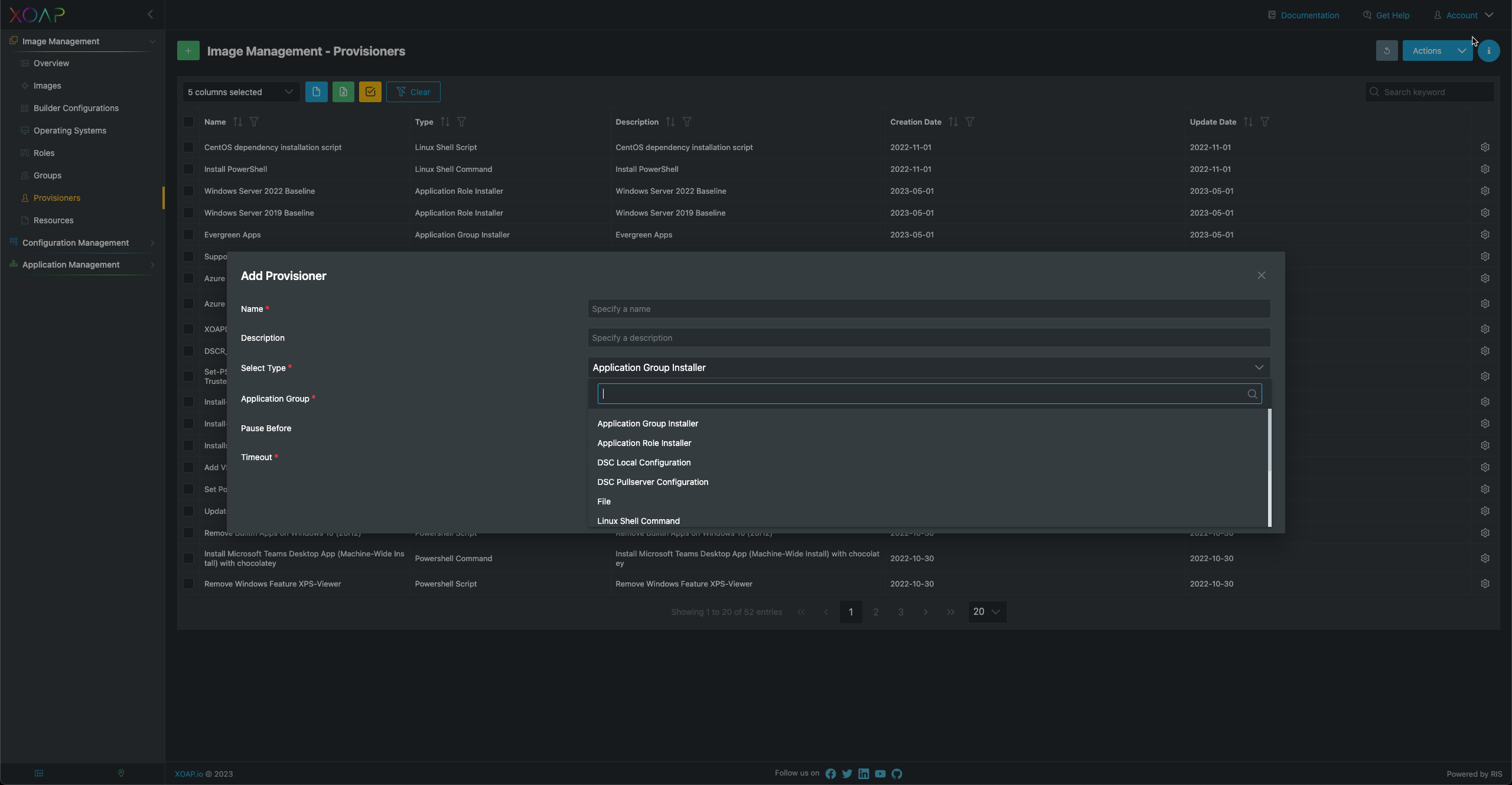Open the LinkedIn follow icon
The image size is (1512, 785).
click(x=863, y=774)
